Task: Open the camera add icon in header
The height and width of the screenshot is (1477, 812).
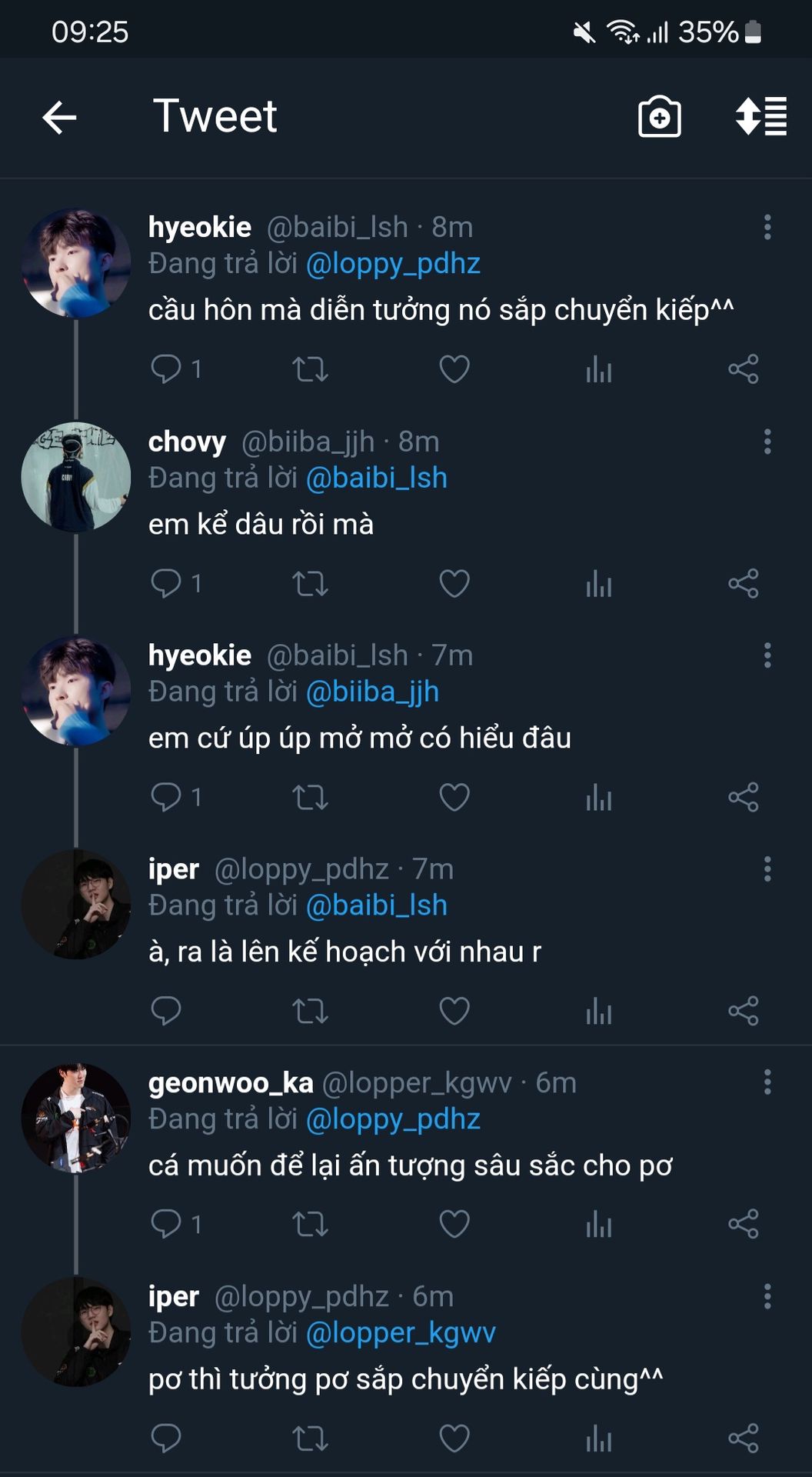Action: (x=659, y=118)
